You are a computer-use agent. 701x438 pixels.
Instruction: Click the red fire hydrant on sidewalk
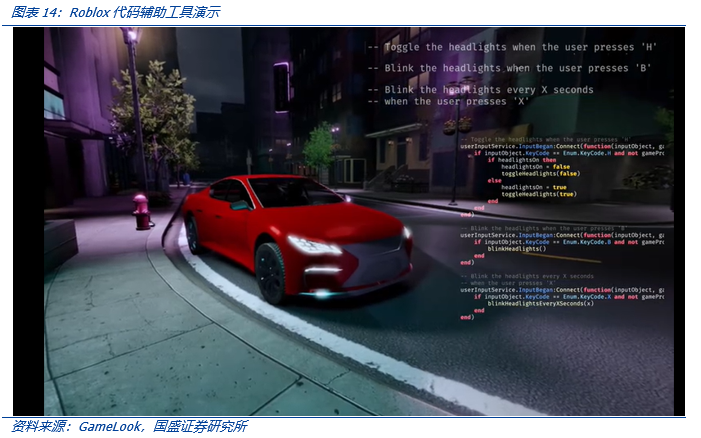pyautogui.click(x=141, y=210)
